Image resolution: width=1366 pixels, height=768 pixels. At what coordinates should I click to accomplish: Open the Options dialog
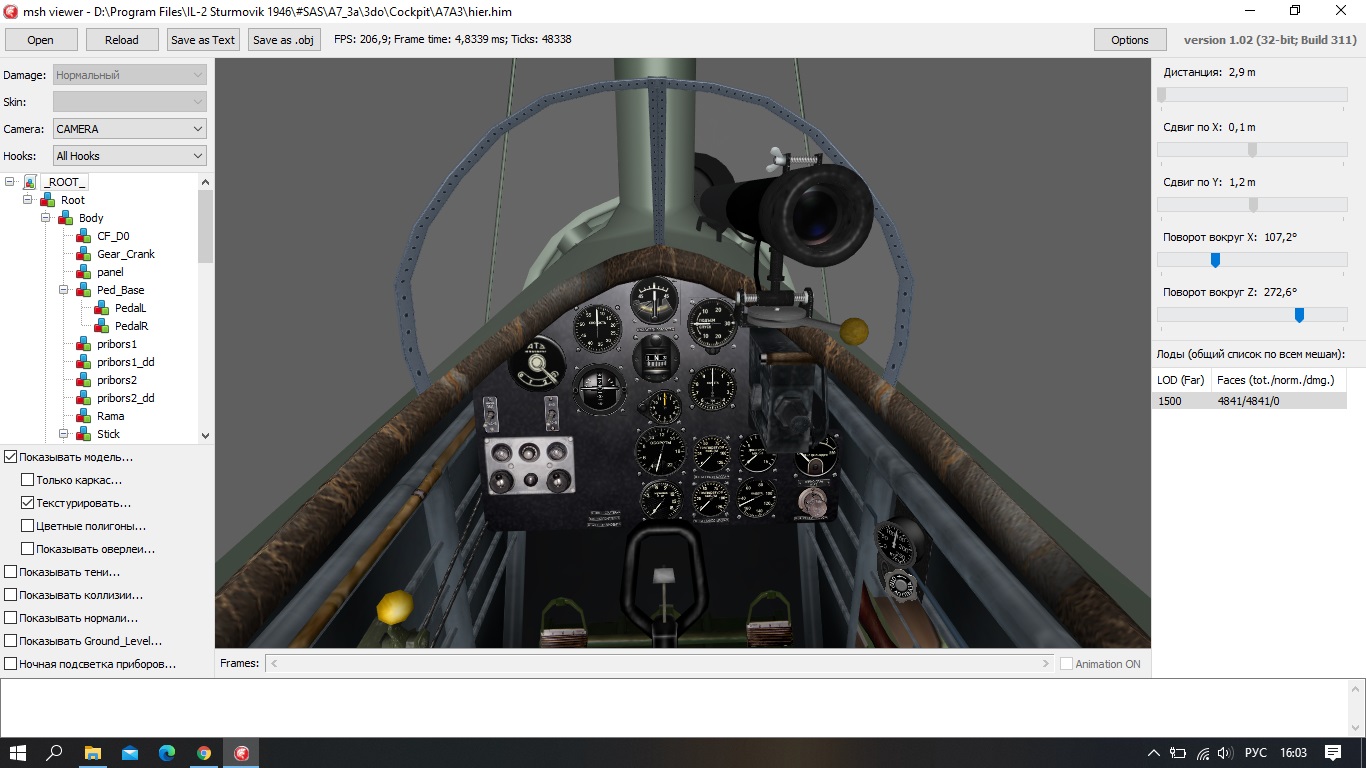1130,40
